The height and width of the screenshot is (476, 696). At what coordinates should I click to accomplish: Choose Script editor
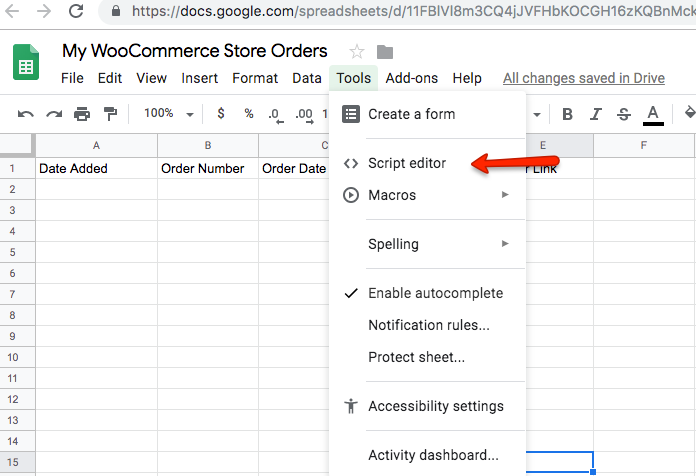427,163
